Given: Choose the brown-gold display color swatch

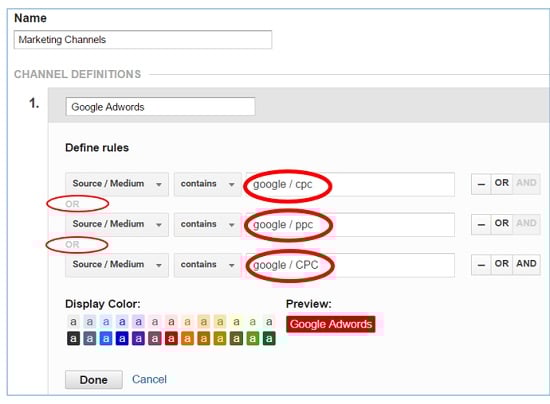Looking at the screenshot, I should pyautogui.click(x=204, y=339).
